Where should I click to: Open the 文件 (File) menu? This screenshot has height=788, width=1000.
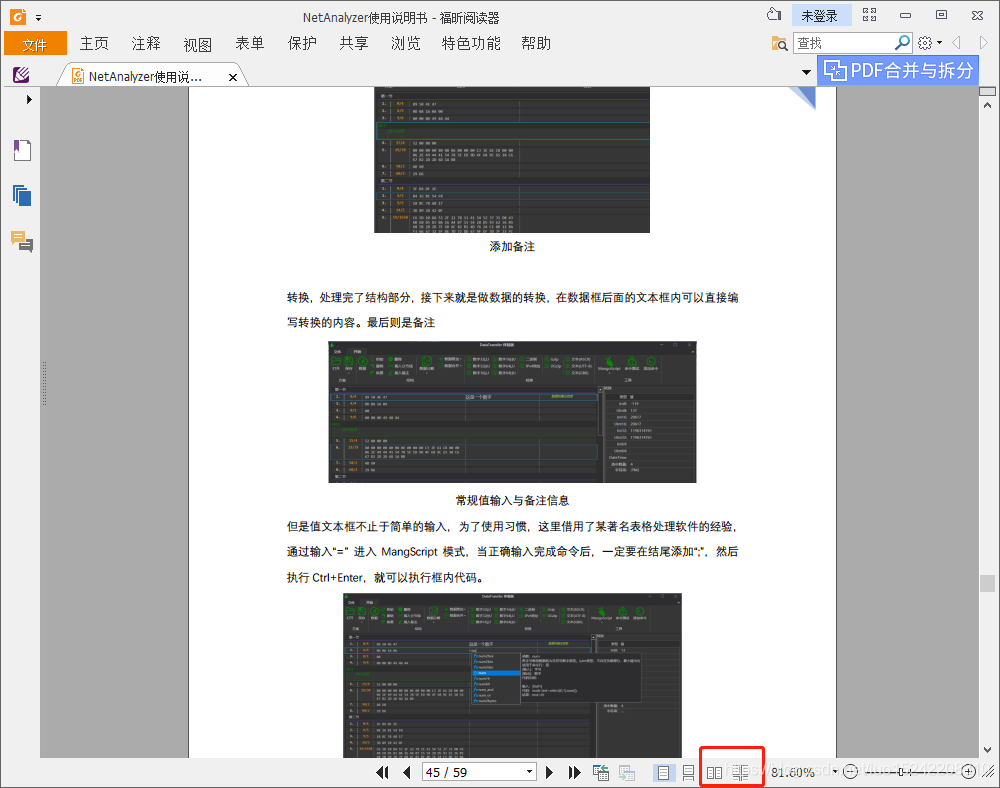[x=35, y=44]
